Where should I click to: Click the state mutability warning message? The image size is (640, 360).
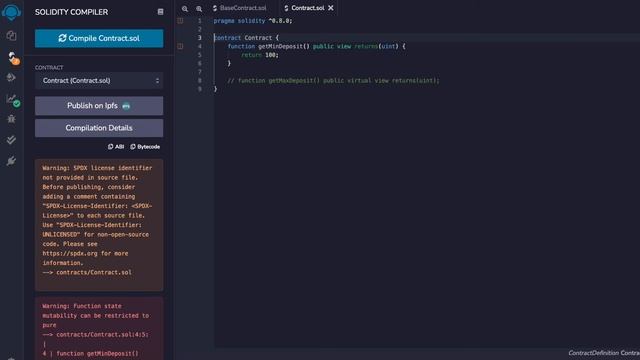[x=99, y=329]
